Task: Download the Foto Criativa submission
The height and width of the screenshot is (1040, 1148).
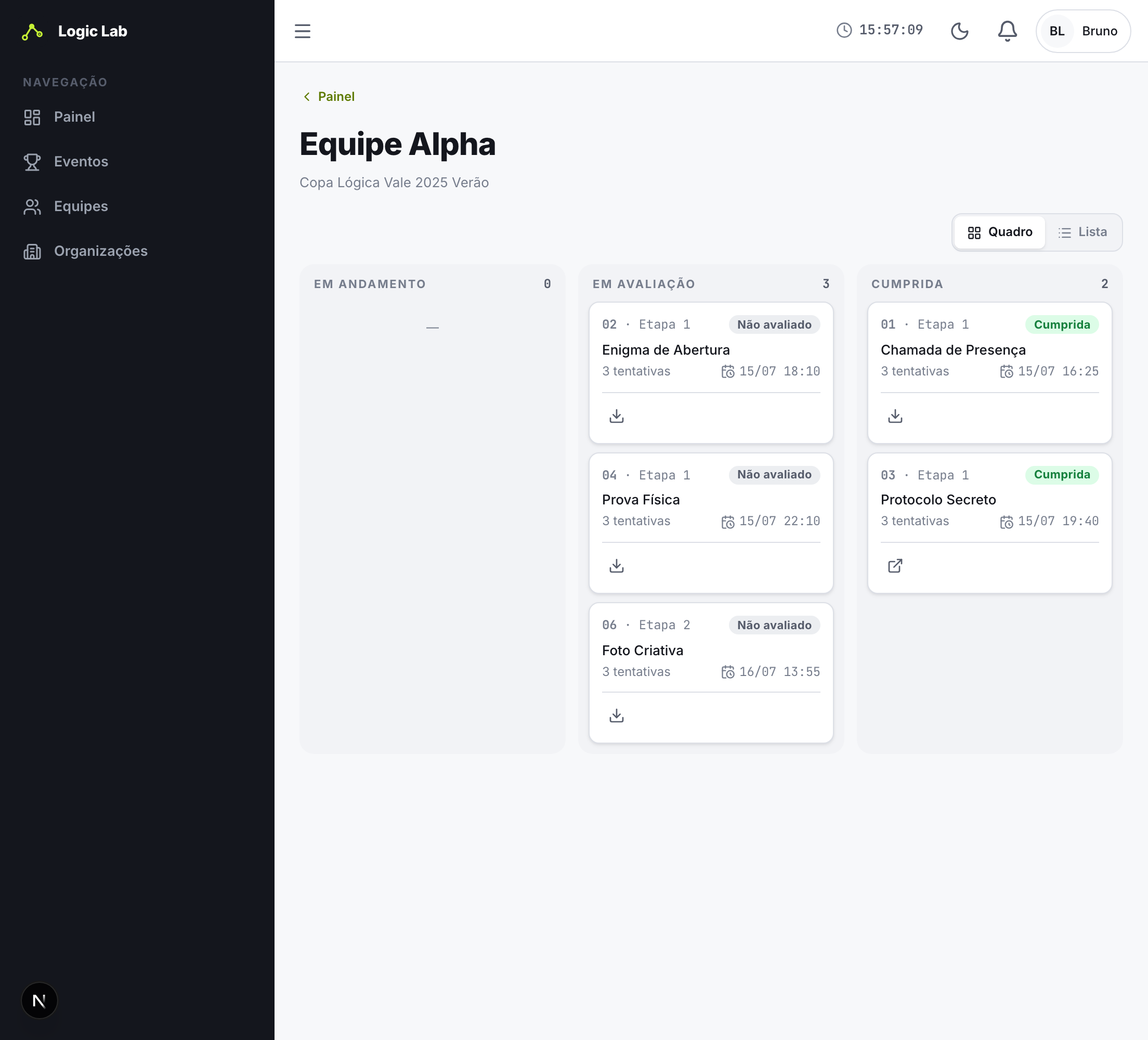Action: [616, 716]
